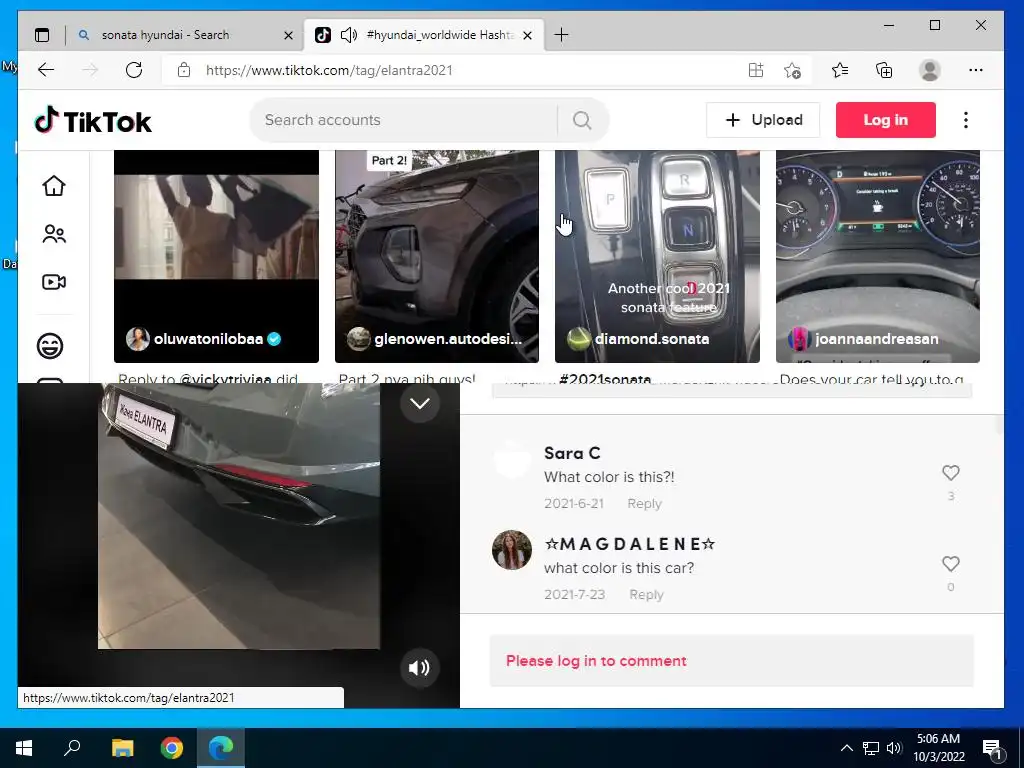Open TikTok home feed icon
This screenshot has height=768, width=1024.
[x=54, y=185]
